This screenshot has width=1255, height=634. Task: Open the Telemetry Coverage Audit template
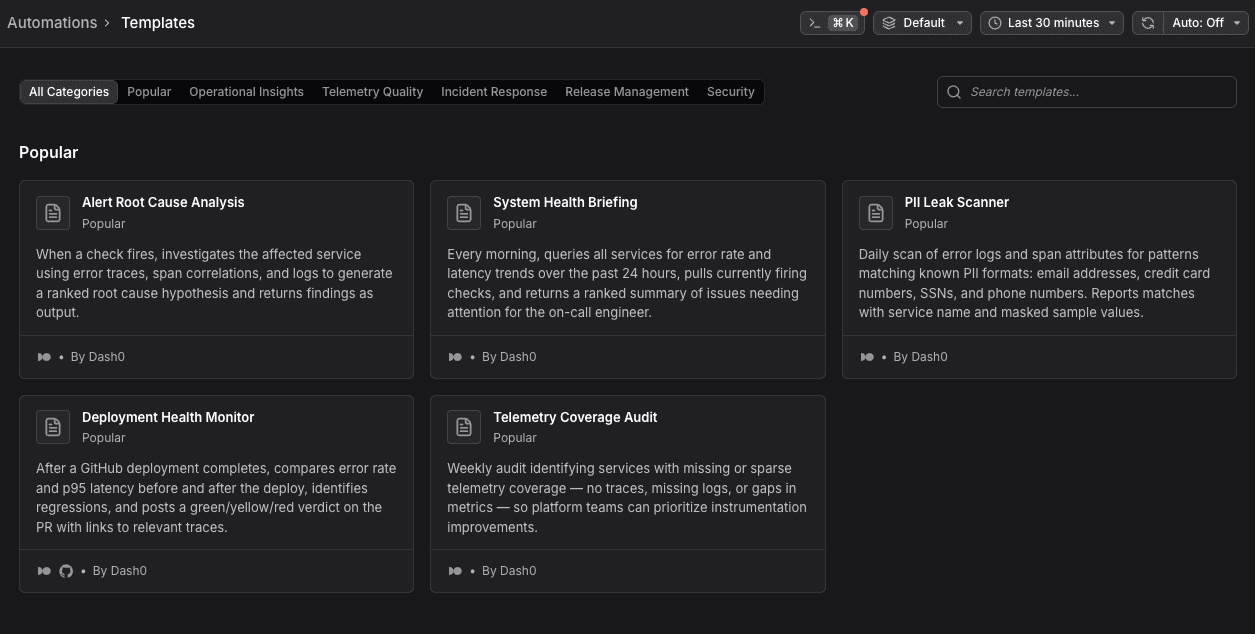click(627, 493)
